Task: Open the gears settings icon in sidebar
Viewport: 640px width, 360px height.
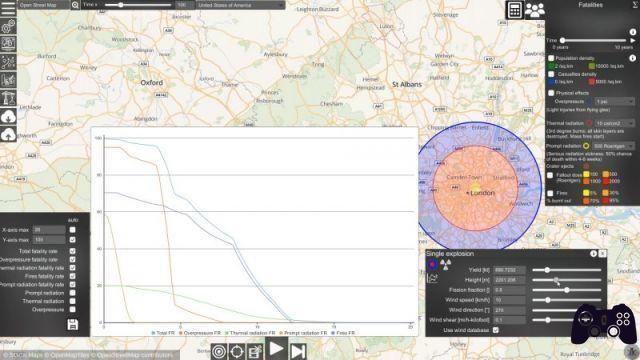Action: (8, 27)
